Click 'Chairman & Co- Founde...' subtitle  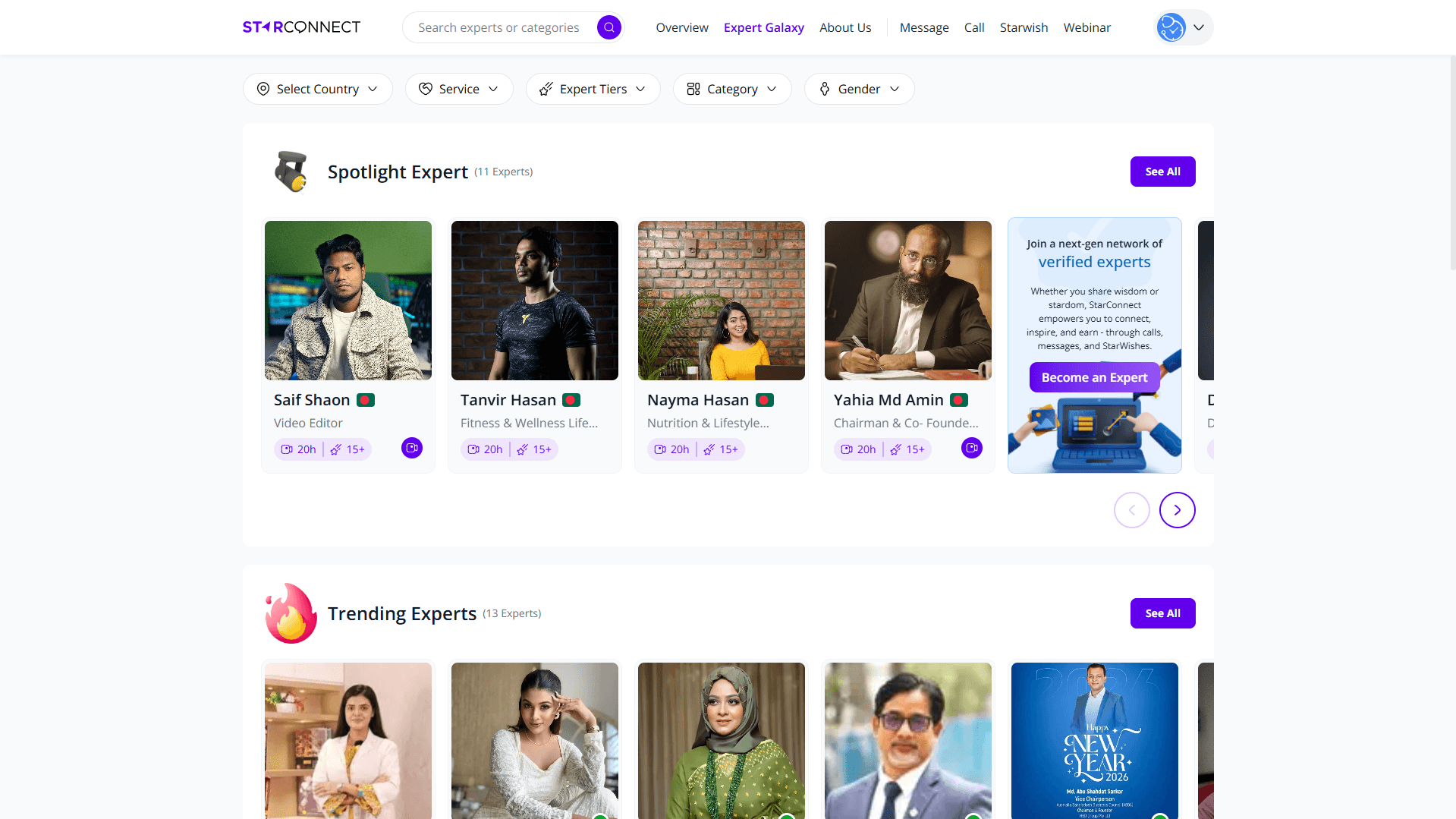click(x=906, y=423)
